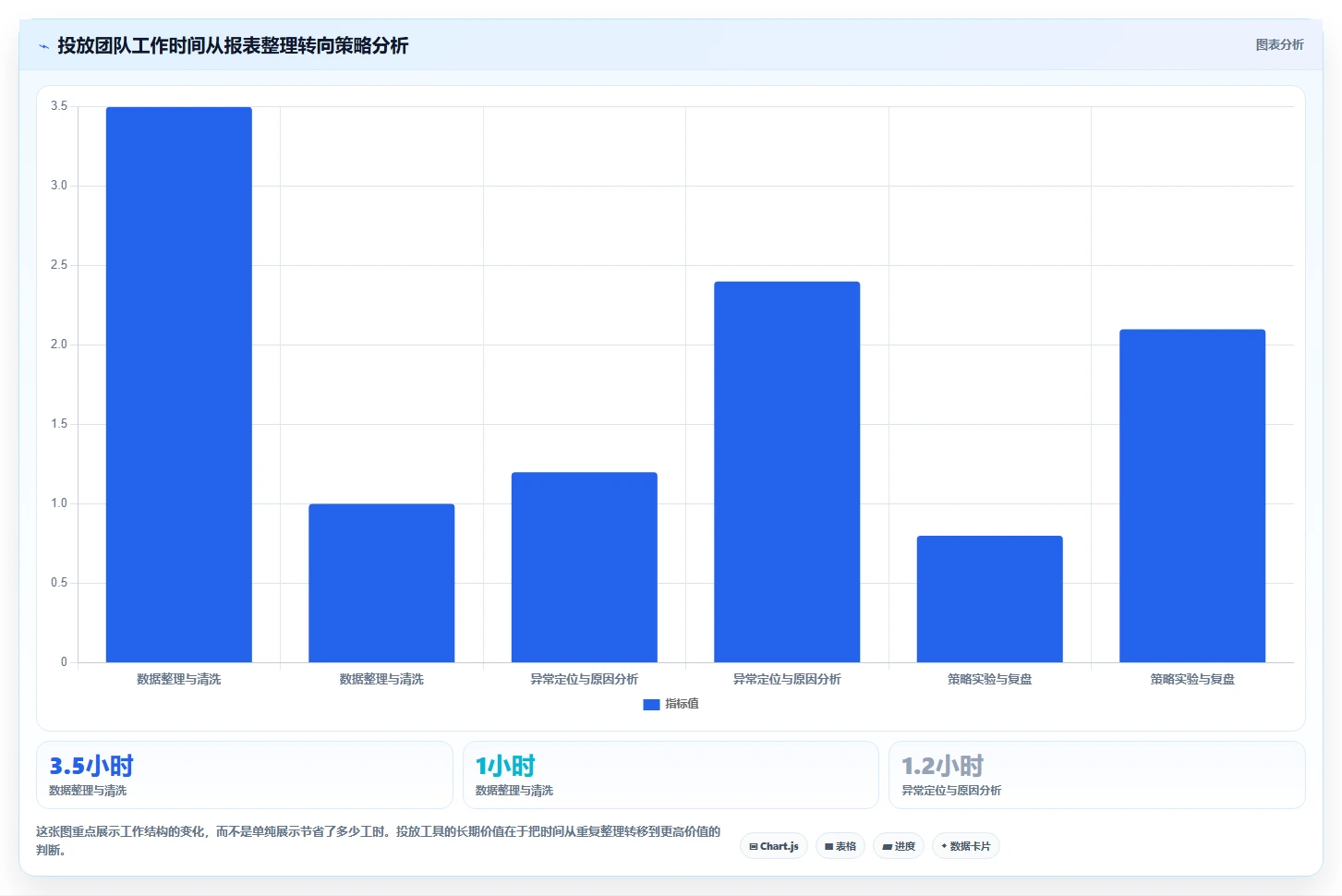The image size is (1342, 896).
Task: Click the square icon in the 表格 tag
Action: [x=829, y=846]
